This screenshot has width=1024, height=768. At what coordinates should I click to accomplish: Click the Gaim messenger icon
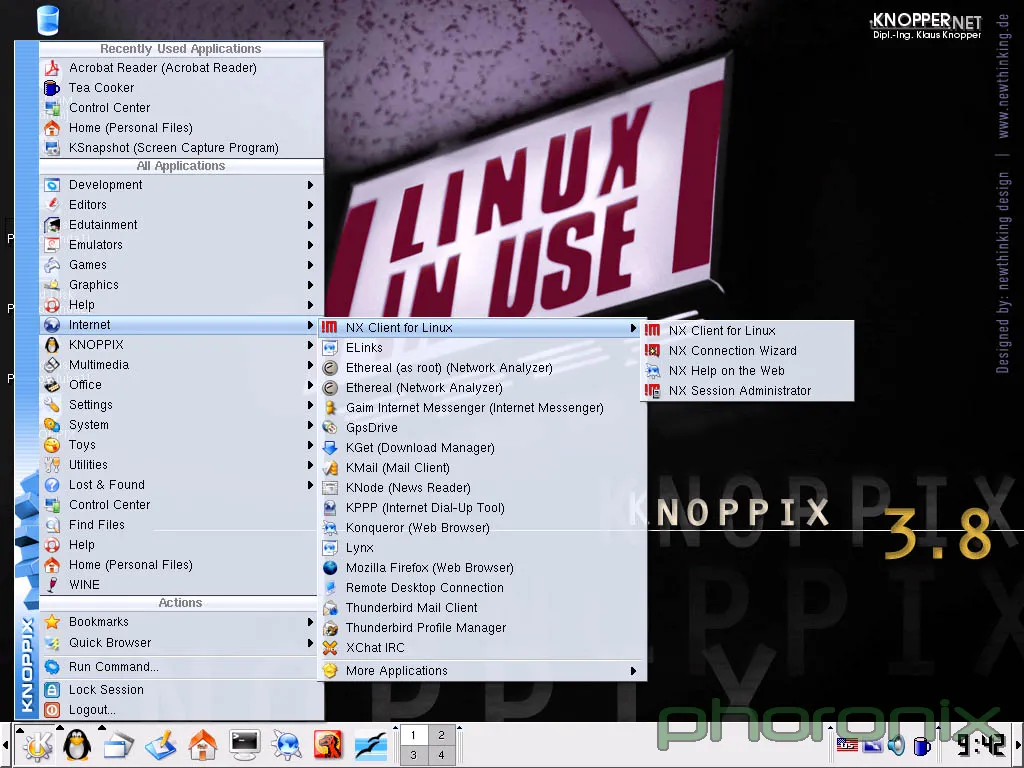(330, 408)
